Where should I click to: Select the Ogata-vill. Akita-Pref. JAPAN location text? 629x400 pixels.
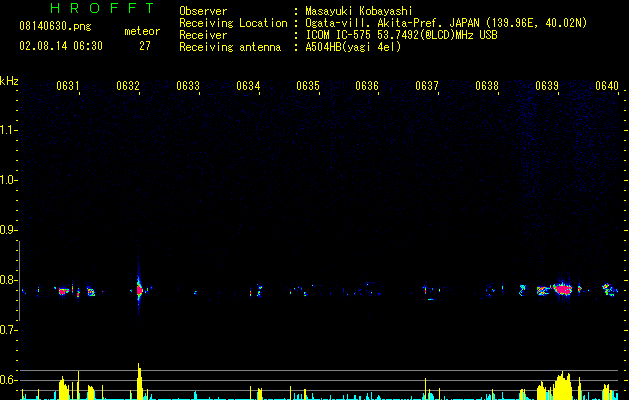(446, 23)
